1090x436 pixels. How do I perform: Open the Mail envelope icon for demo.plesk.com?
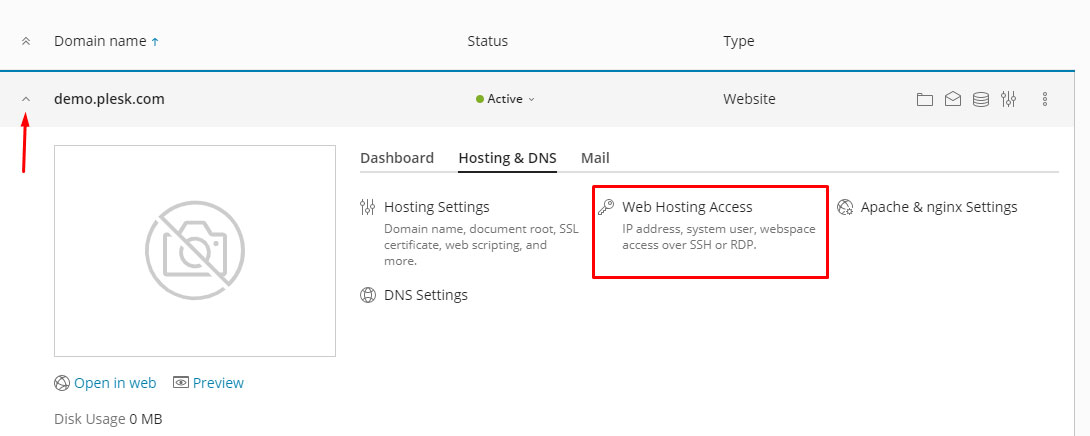952,99
